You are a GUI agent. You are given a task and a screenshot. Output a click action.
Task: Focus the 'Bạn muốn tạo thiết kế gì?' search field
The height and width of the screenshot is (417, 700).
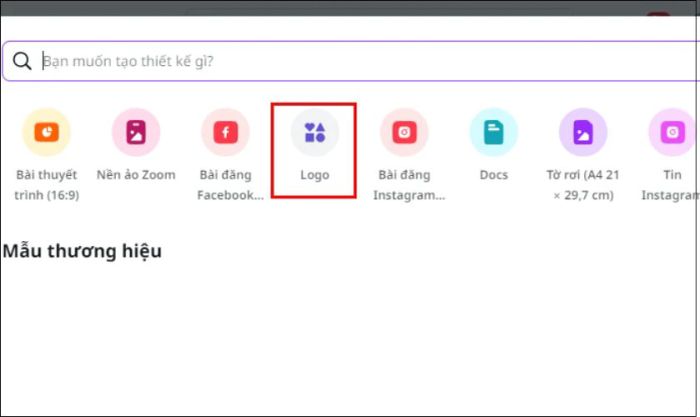pos(351,61)
